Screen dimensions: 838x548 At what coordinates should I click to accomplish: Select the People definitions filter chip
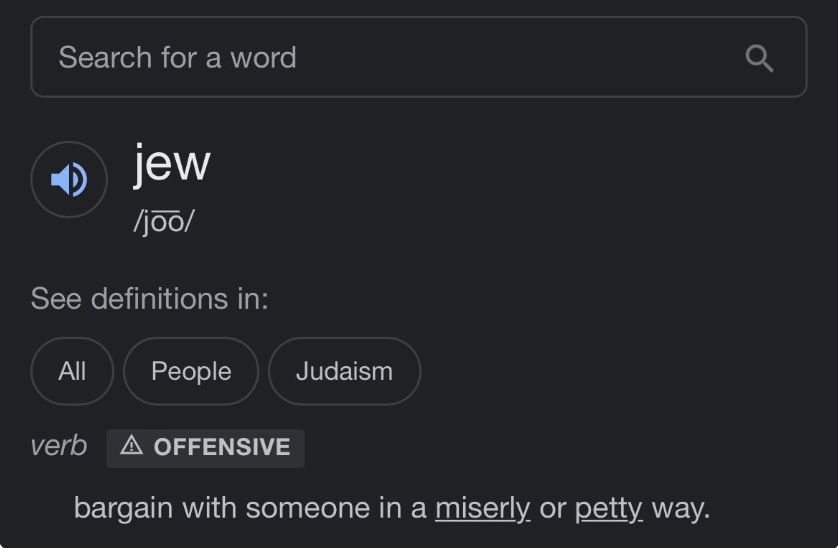point(191,371)
